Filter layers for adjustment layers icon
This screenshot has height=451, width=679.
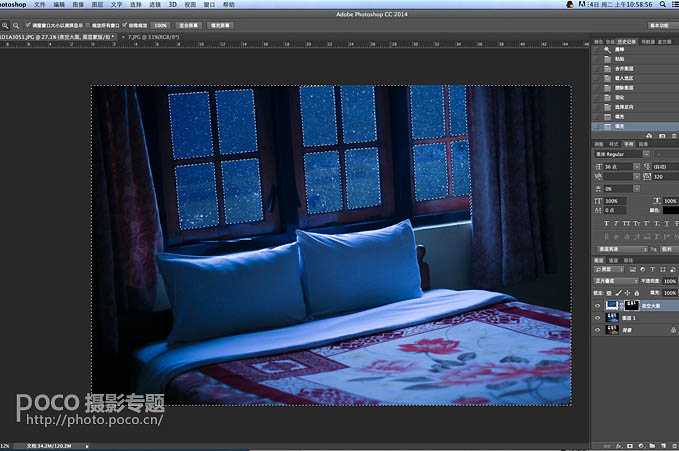pos(643,269)
